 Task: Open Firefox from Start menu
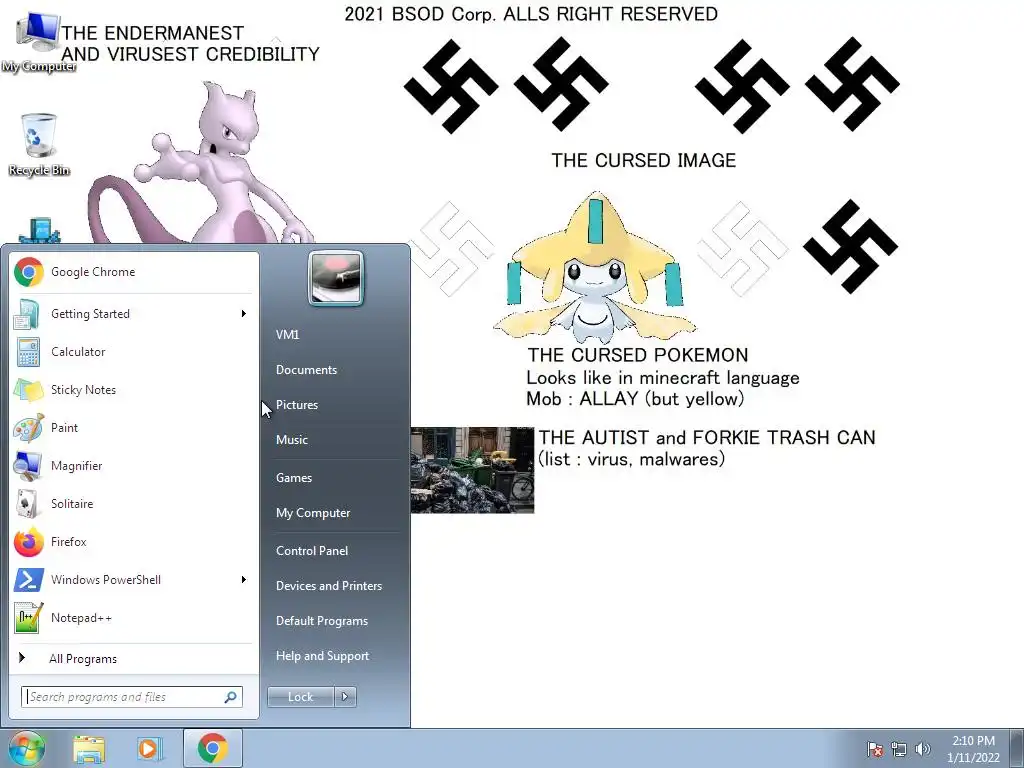point(134,541)
